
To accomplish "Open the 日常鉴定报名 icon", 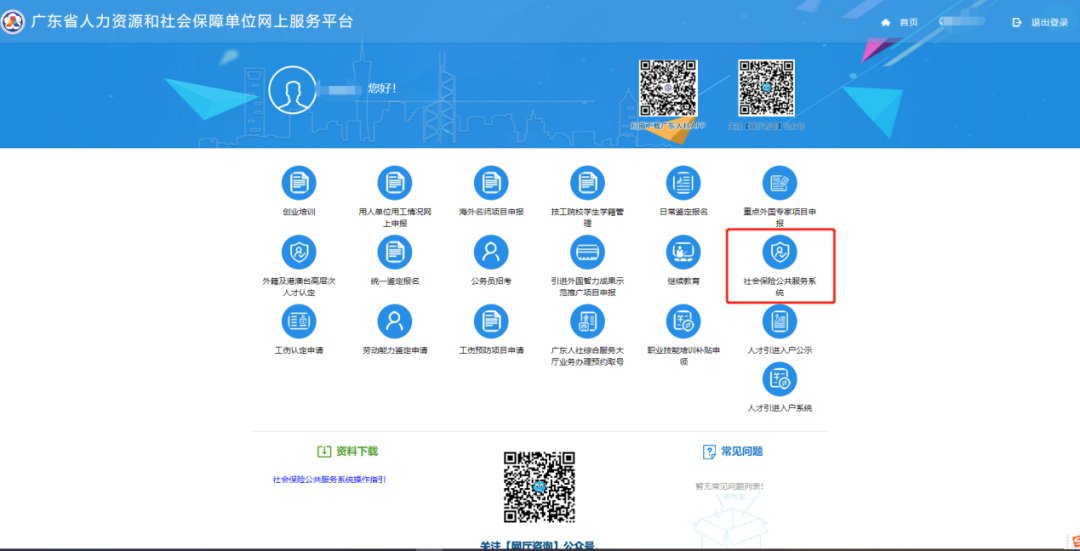I will pos(683,183).
